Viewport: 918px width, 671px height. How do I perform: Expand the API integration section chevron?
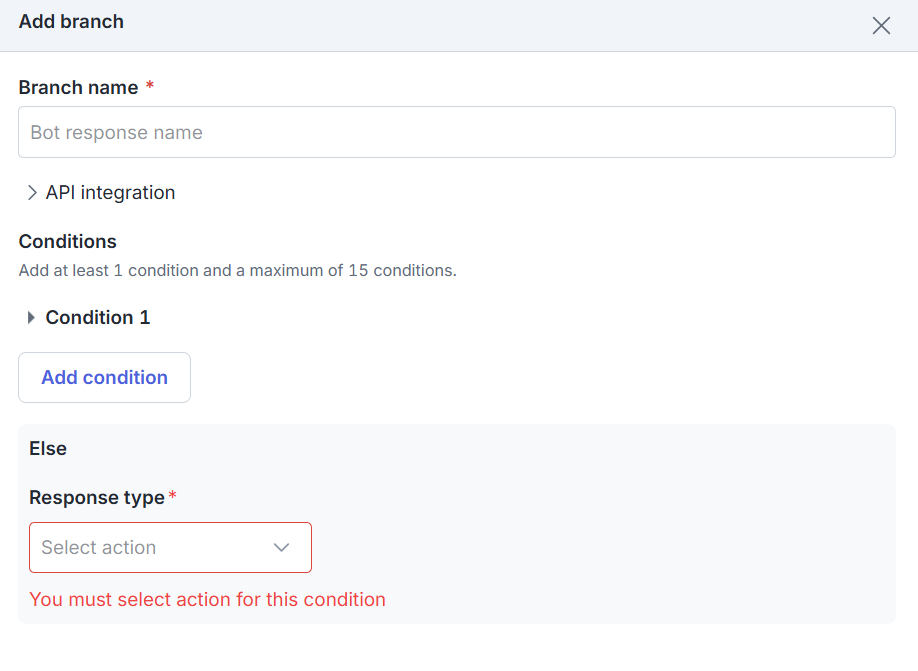click(x=32, y=193)
